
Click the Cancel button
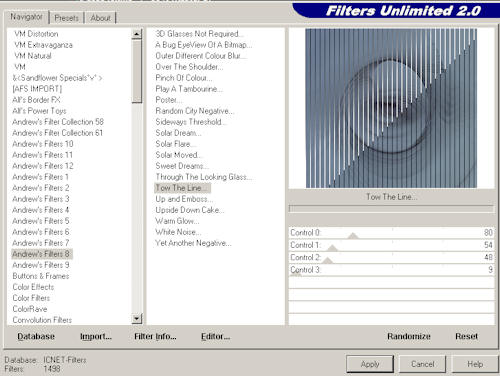click(x=422, y=364)
